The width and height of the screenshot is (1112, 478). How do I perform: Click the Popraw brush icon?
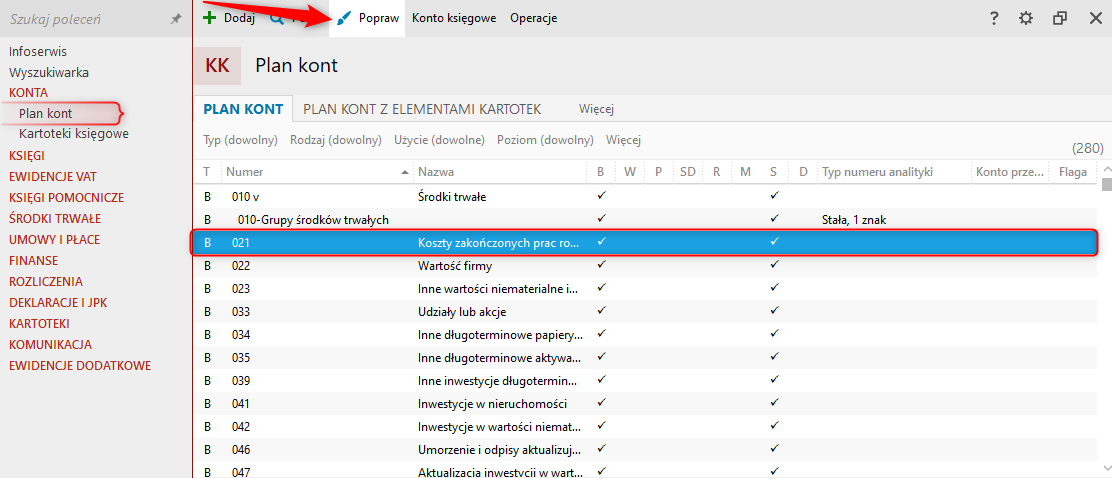click(344, 18)
